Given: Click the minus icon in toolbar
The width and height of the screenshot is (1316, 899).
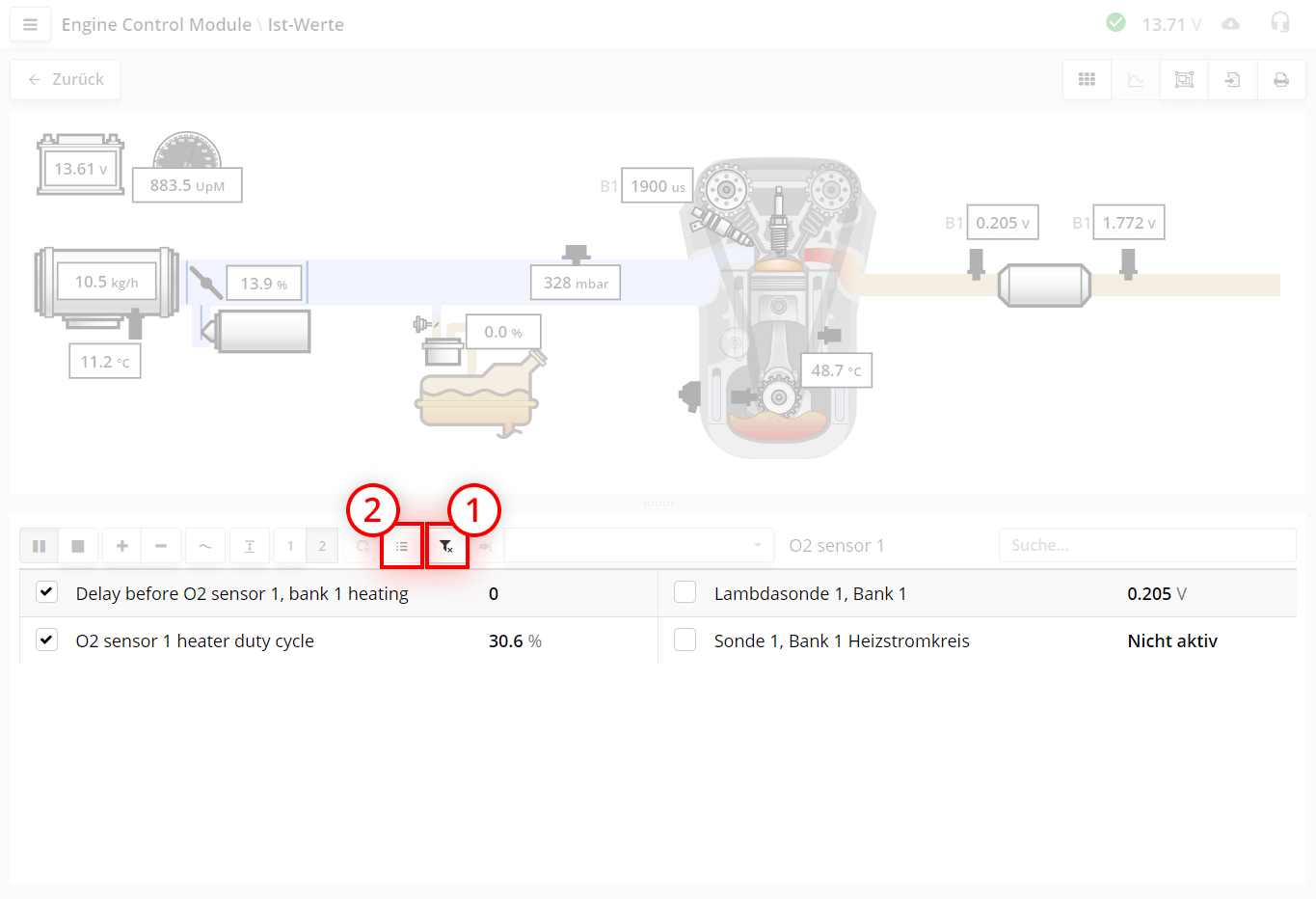Looking at the screenshot, I should pos(161,546).
